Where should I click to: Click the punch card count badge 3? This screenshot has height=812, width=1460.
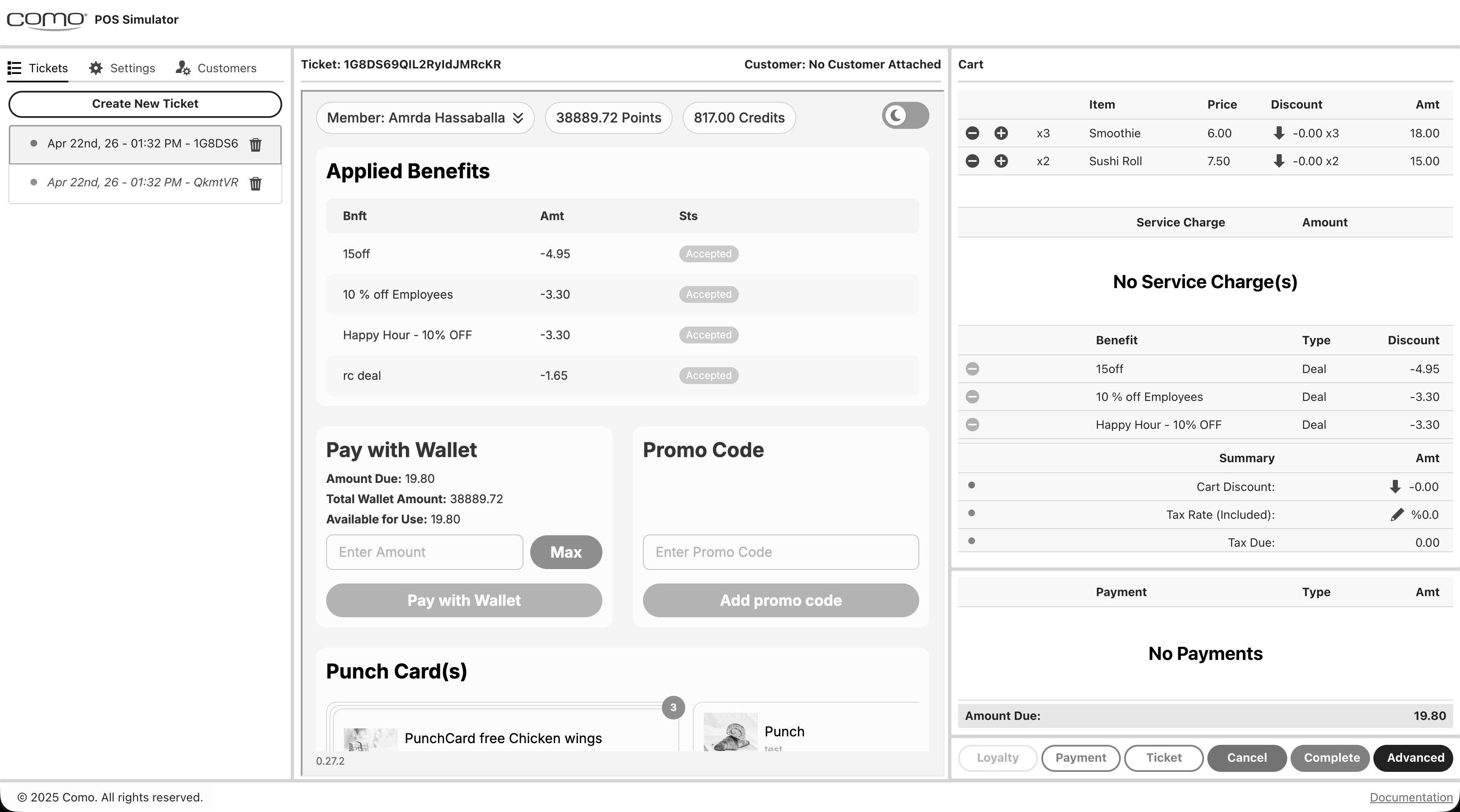coord(673,707)
